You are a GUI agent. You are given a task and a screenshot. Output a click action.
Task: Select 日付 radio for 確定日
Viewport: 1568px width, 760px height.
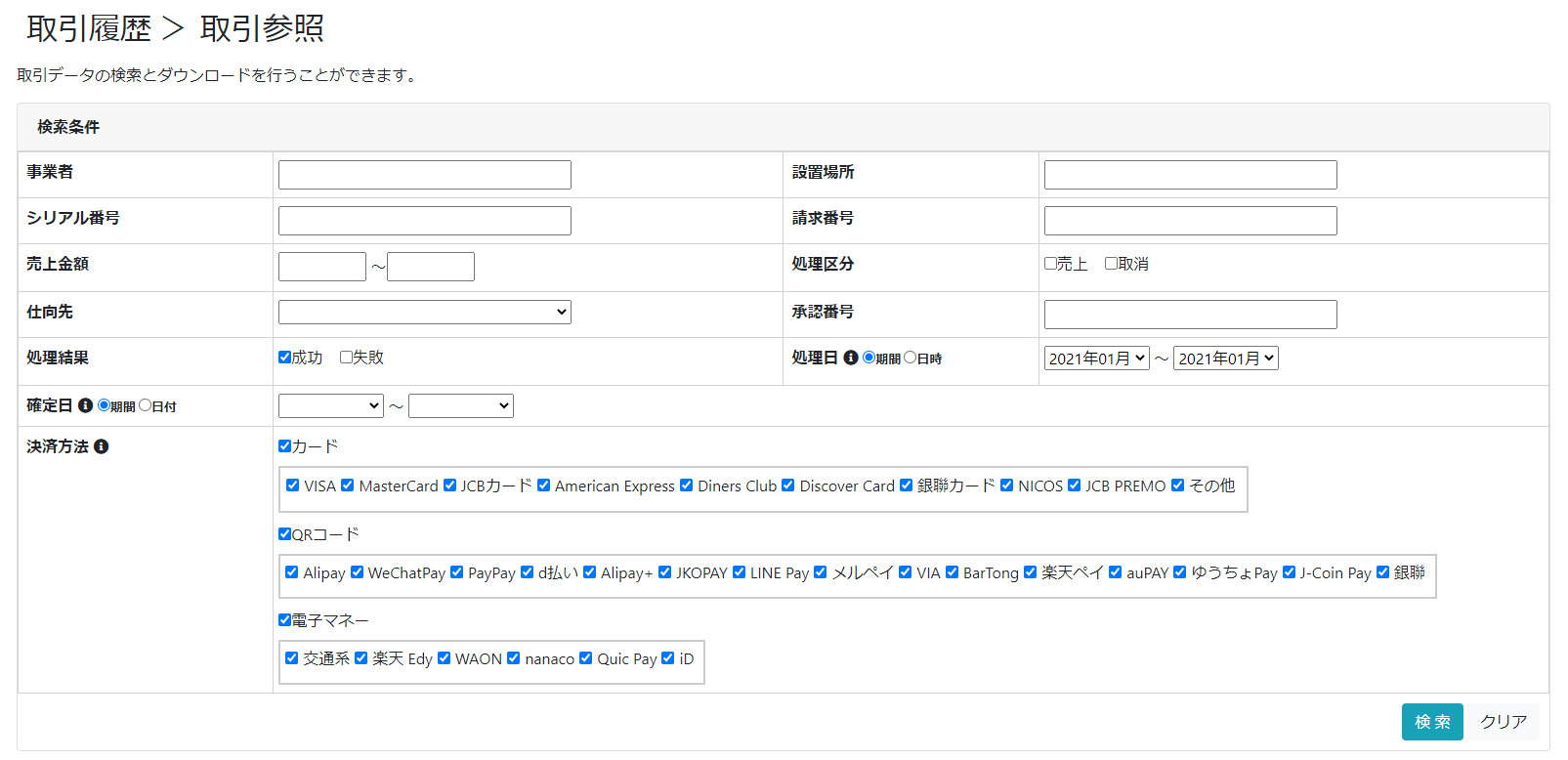click(145, 405)
